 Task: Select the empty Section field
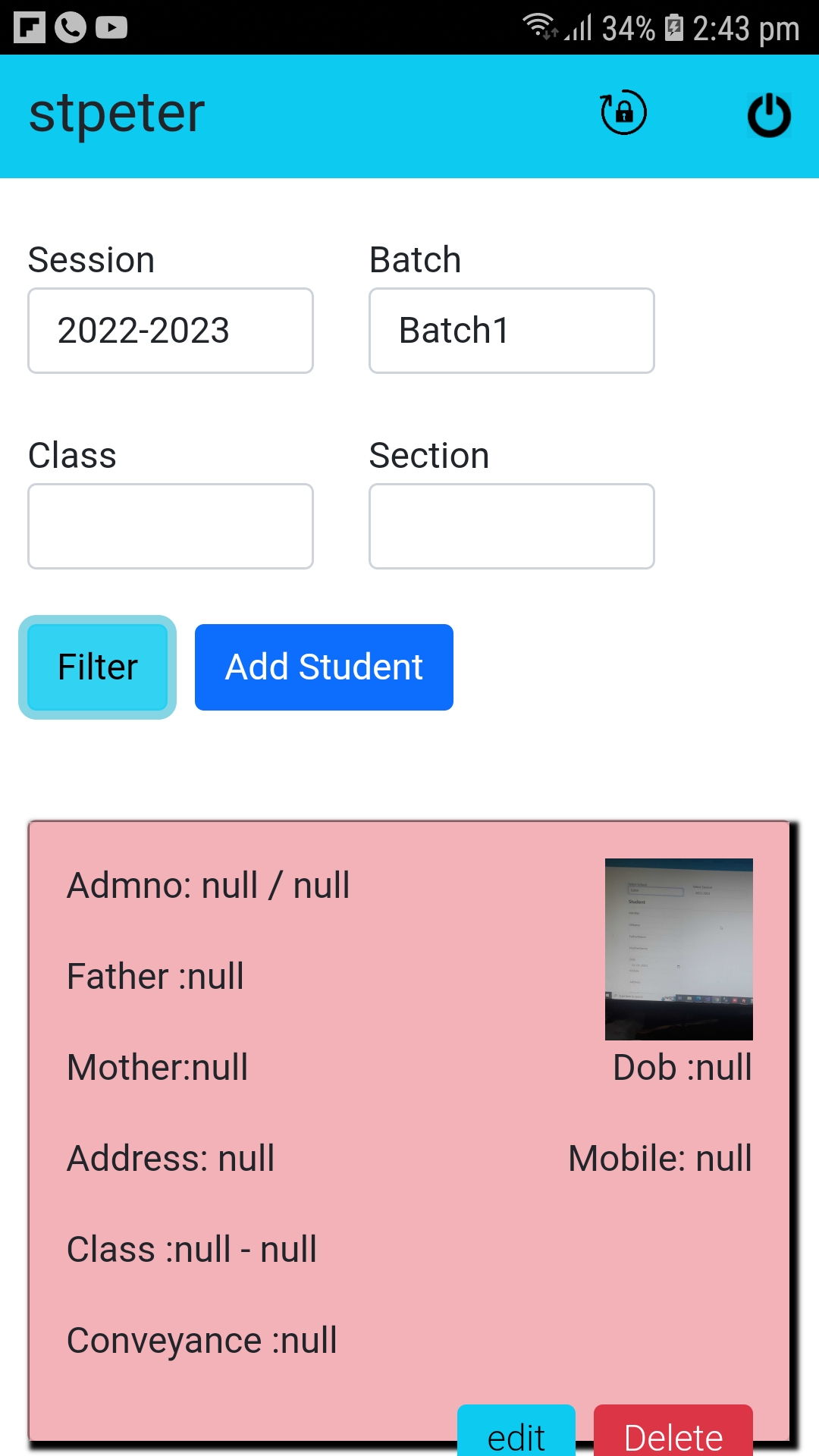click(511, 526)
